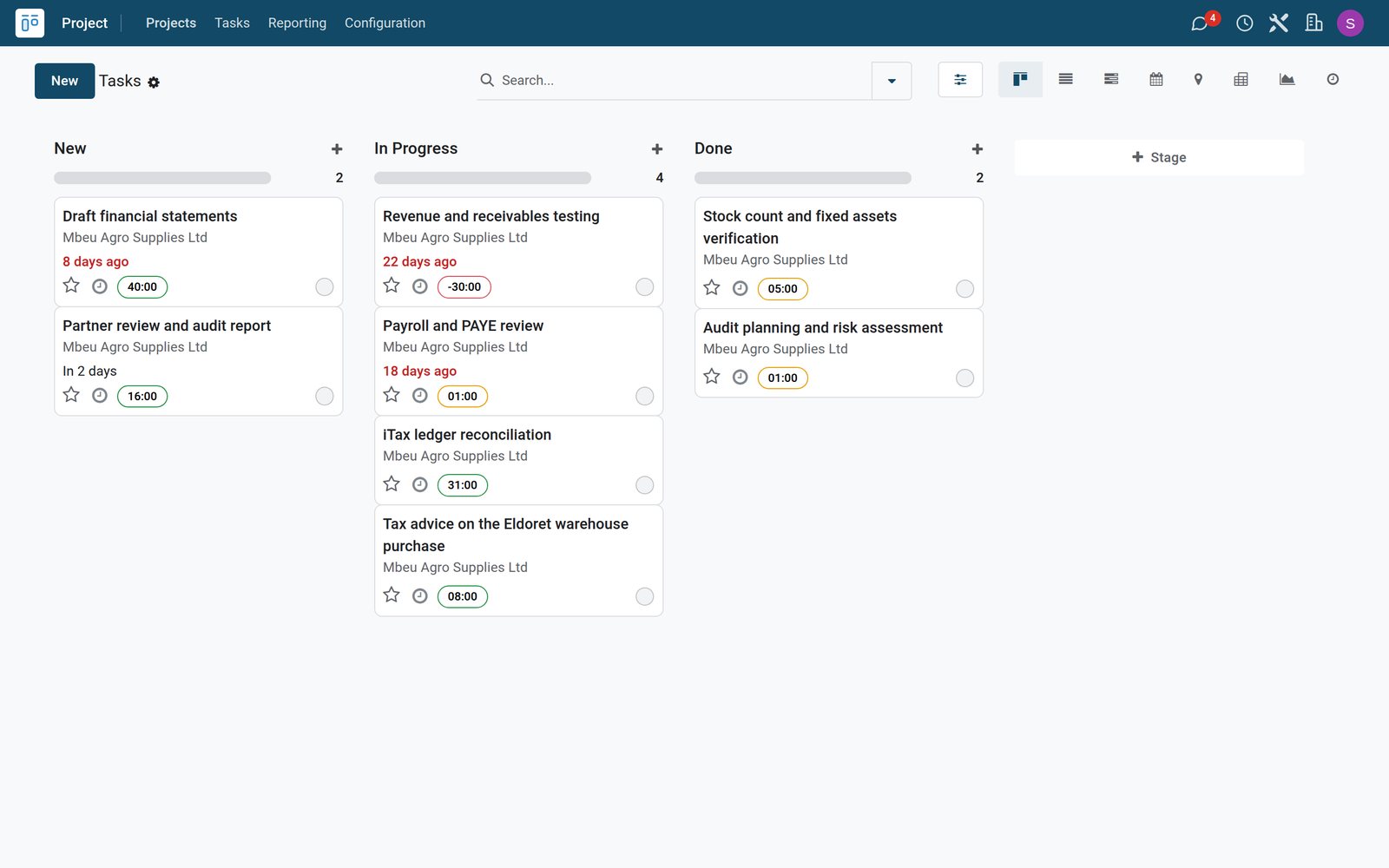Click the New column progress bar
The image size is (1389, 868).
click(162, 178)
